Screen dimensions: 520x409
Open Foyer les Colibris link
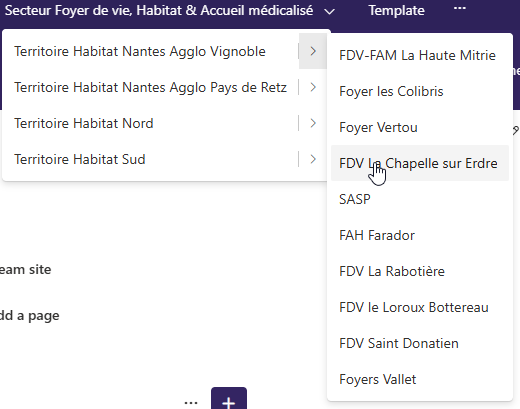(391, 91)
